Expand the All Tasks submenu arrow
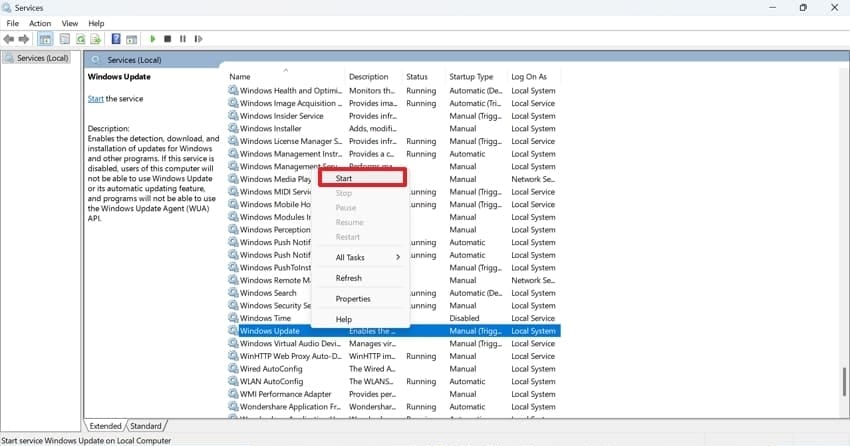This screenshot has height=446, width=850. (x=398, y=257)
